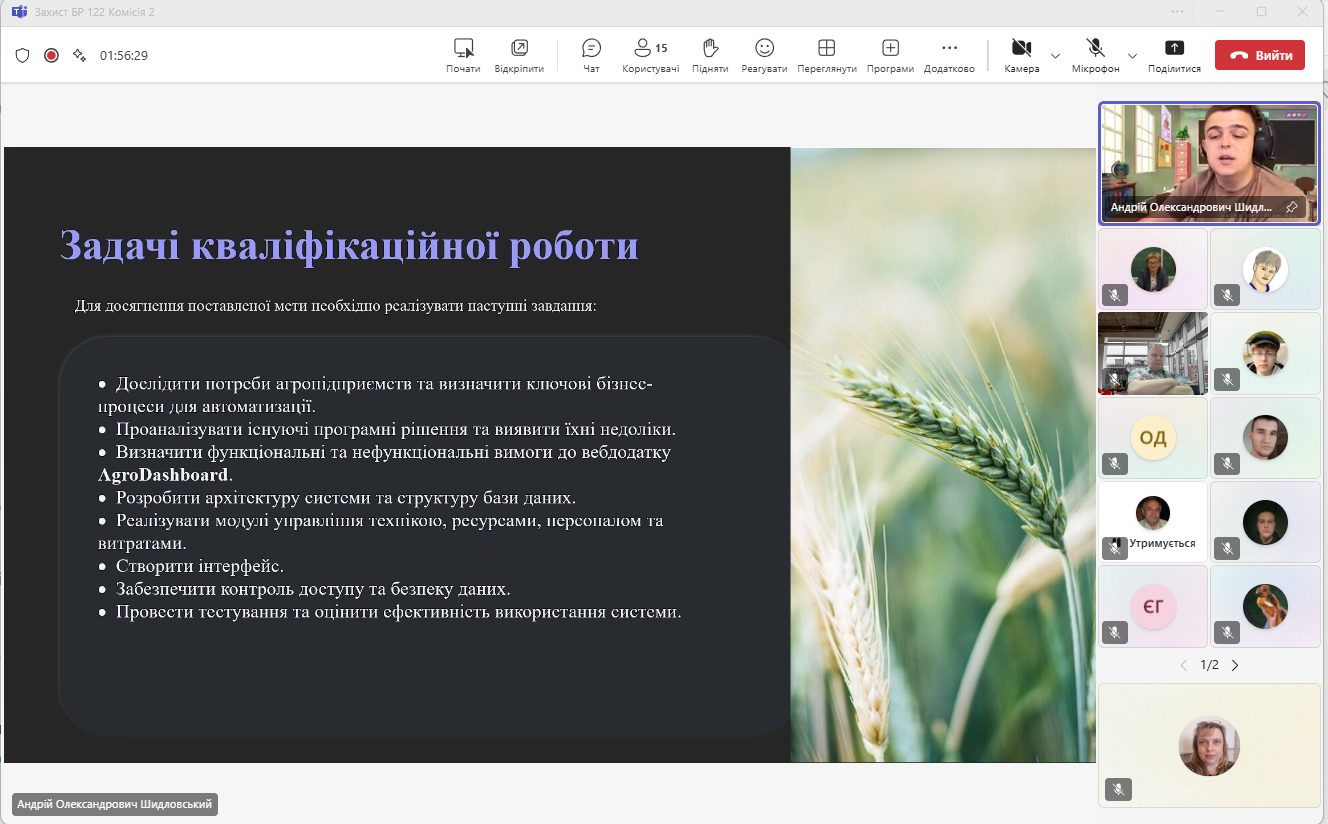Viewport: 1328px width, 824px height.
Task: Raise hand with Підняти icon
Action: pos(710,55)
